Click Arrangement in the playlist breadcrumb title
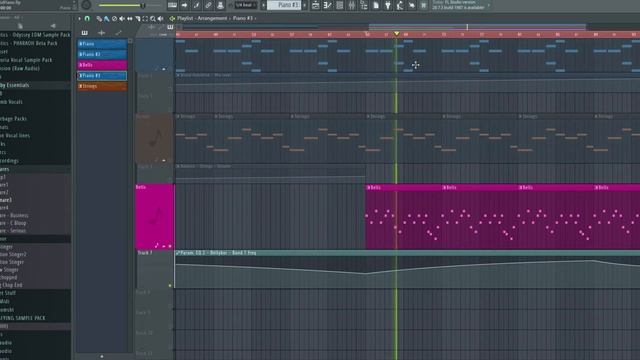This screenshot has width=640, height=360. pos(212,18)
